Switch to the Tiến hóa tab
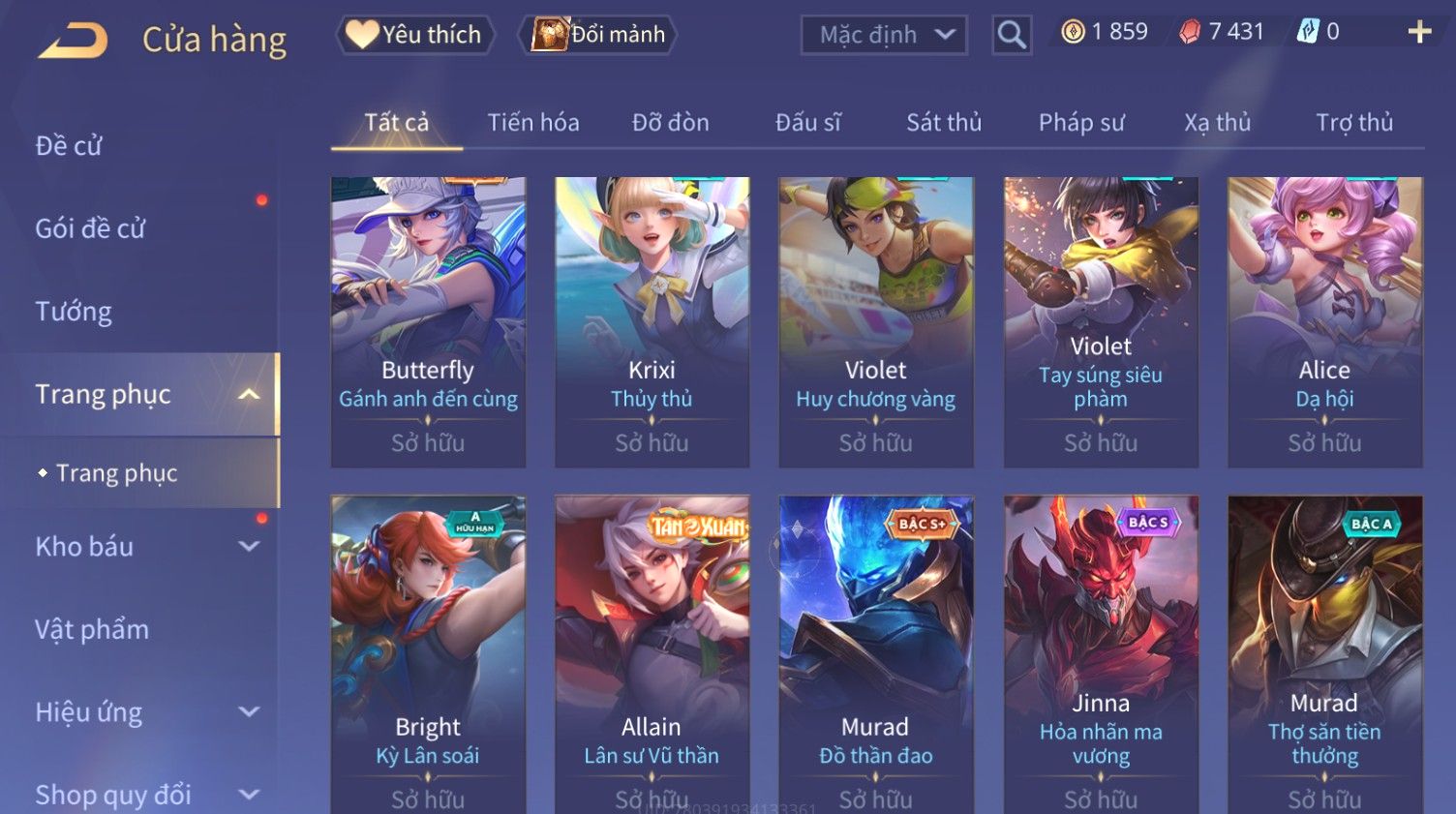This screenshot has height=814, width=1456. point(533,123)
